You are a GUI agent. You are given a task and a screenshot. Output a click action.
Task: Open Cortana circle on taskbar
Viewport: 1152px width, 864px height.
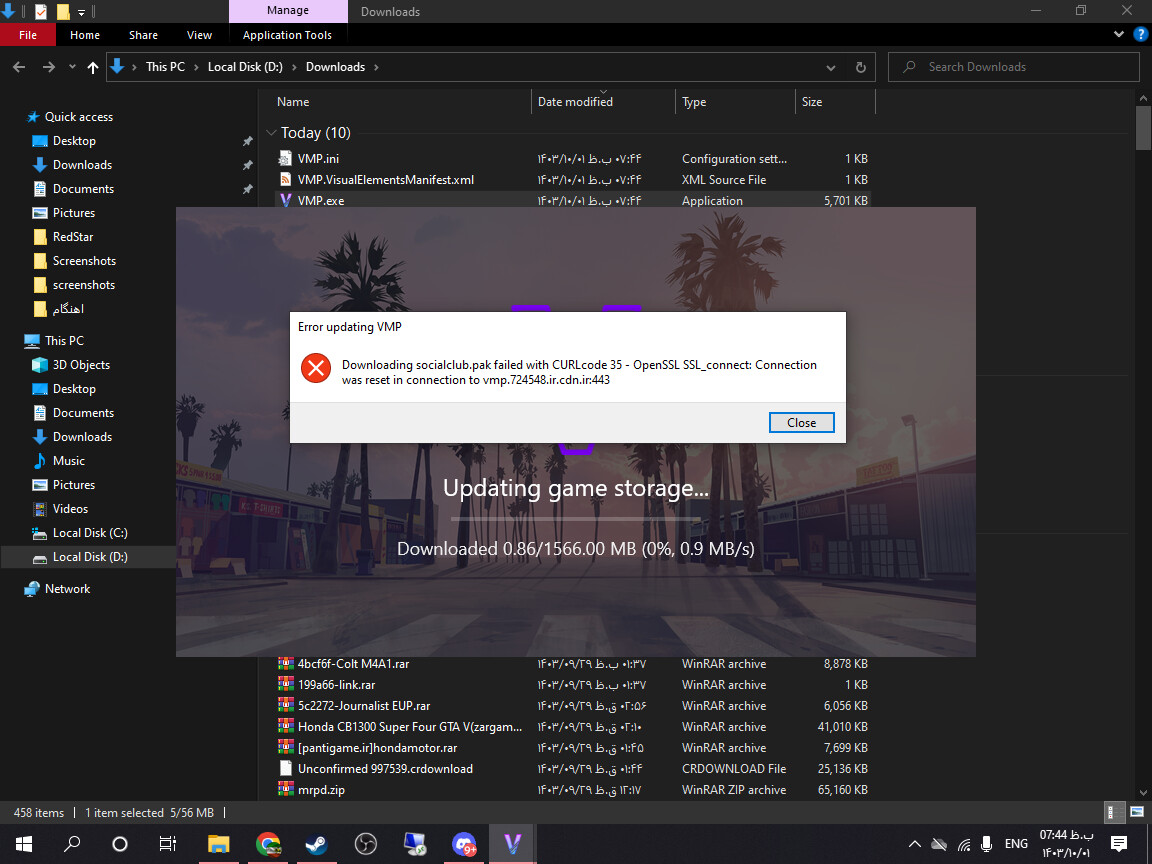(x=119, y=843)
